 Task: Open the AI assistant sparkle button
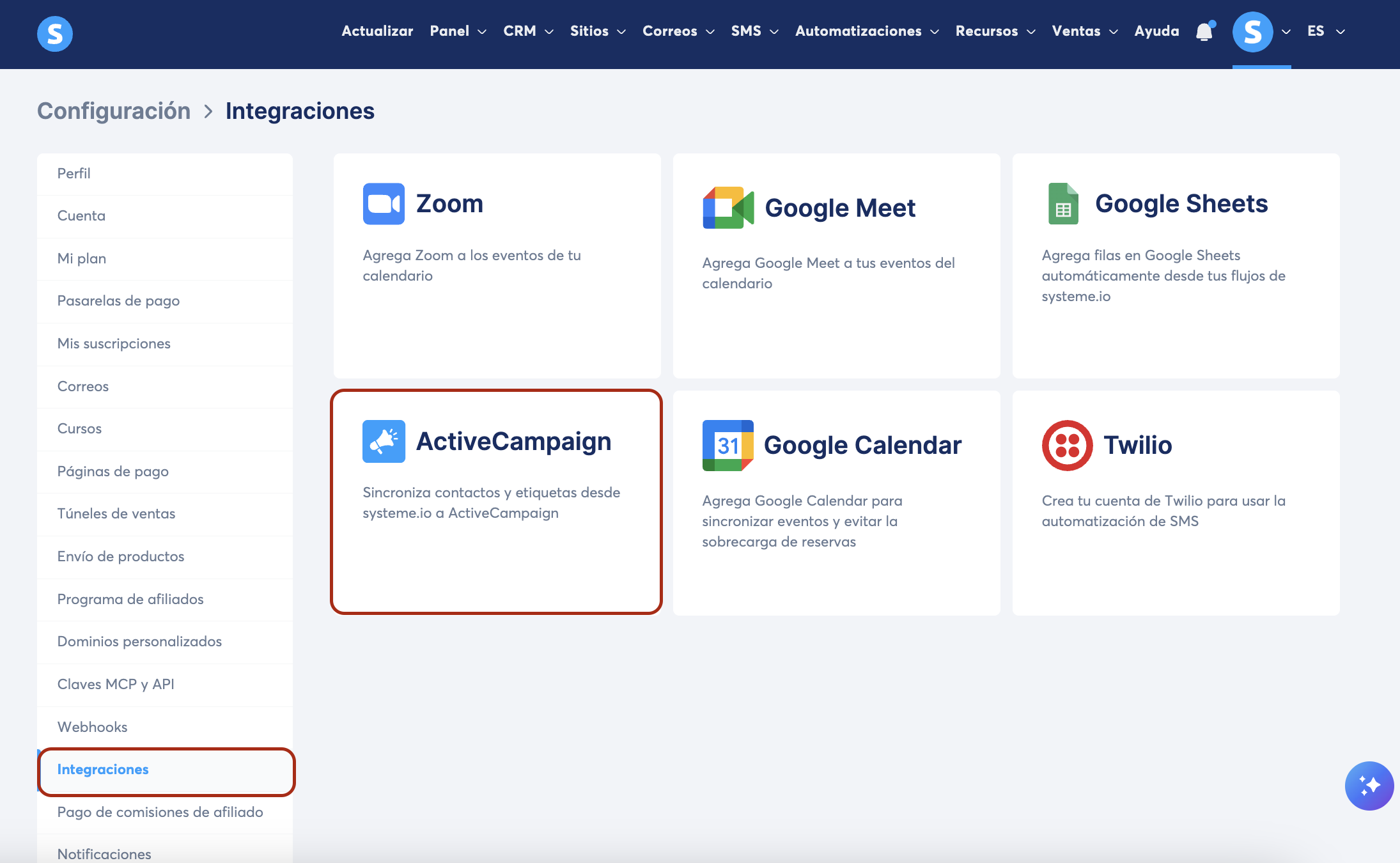[1369, 786]
